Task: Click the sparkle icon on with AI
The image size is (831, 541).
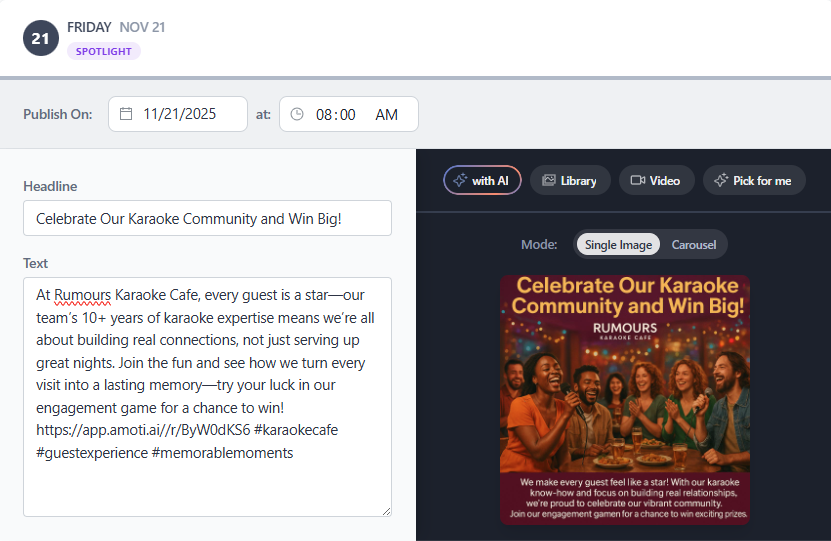Action: pos(460,181)
